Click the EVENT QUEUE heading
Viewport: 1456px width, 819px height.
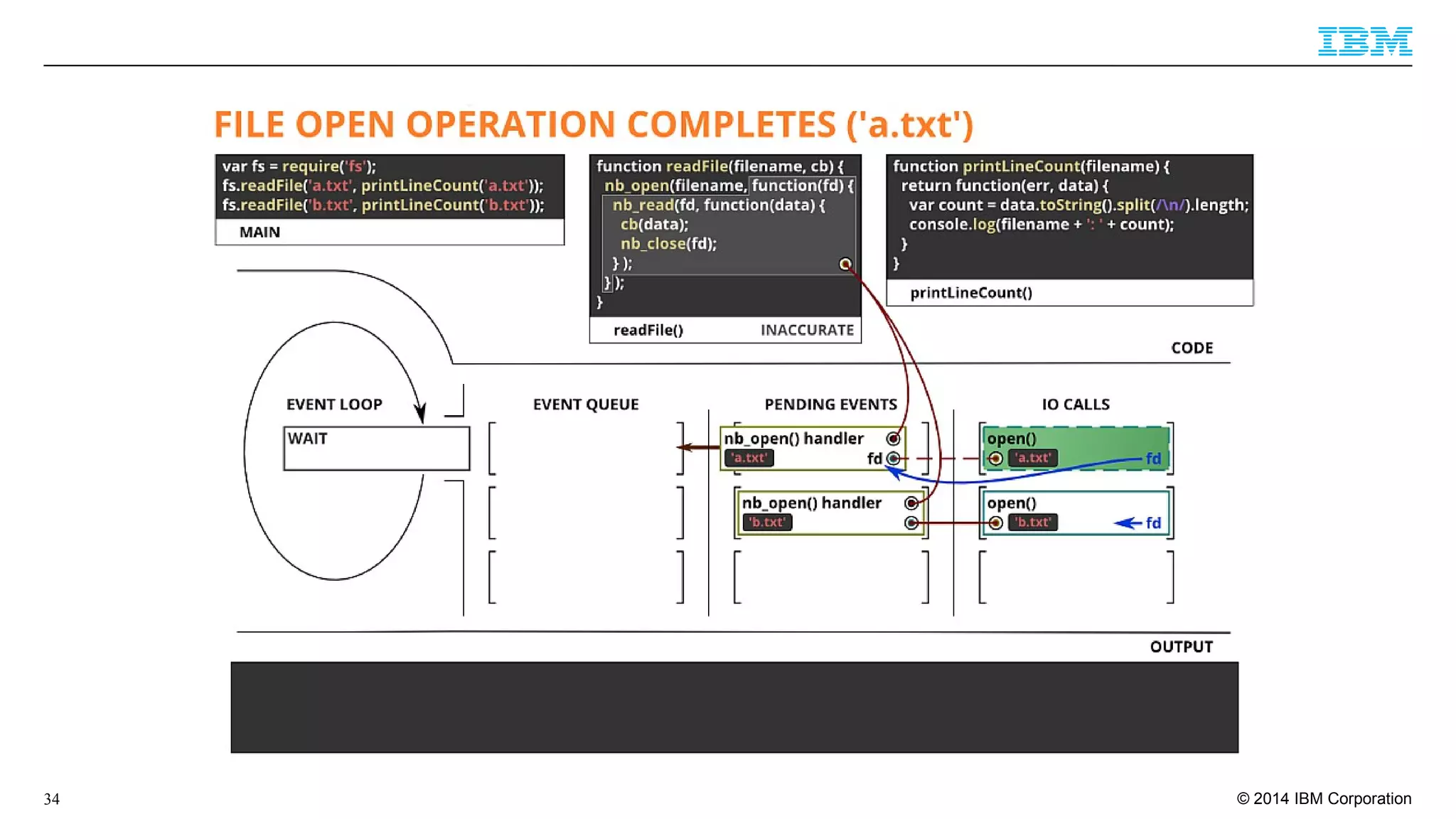click(x=586, y=404)
